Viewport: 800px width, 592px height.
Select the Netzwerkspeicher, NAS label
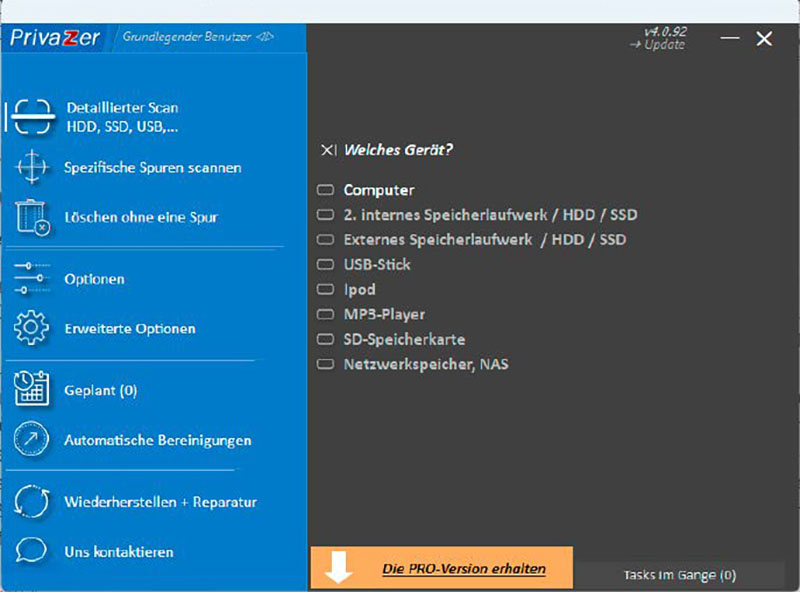[426, 364]
